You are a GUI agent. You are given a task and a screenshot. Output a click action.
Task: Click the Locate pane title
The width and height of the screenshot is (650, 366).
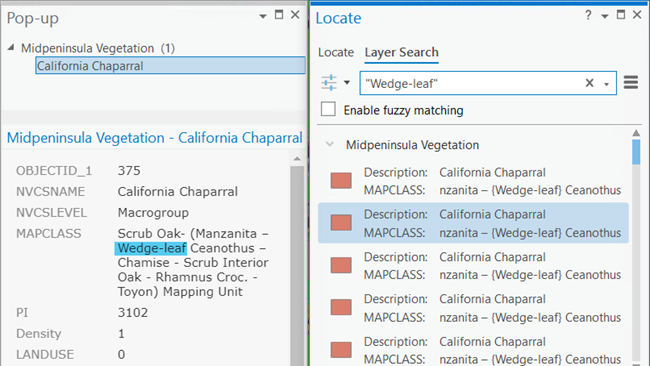tap(338, 18)
